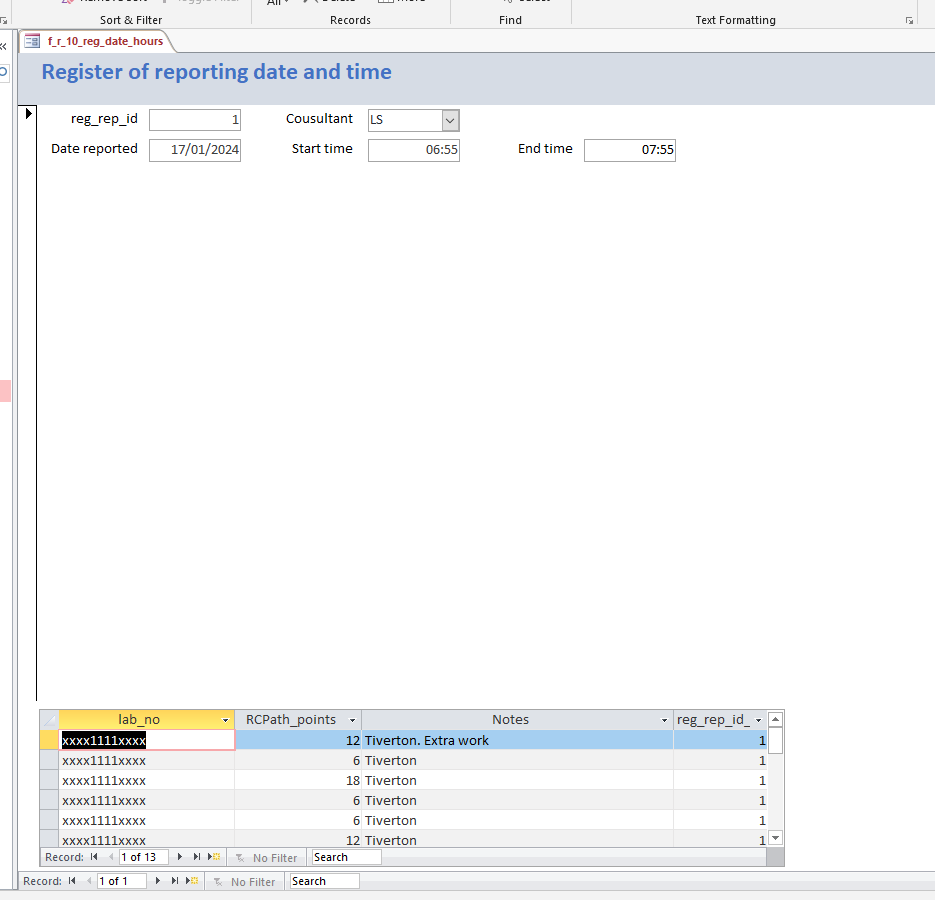Click the selected lab_no cell xxxx1111xxxx
The height and width of the screenshot is (900, 935).
click(x=147, y=740)
